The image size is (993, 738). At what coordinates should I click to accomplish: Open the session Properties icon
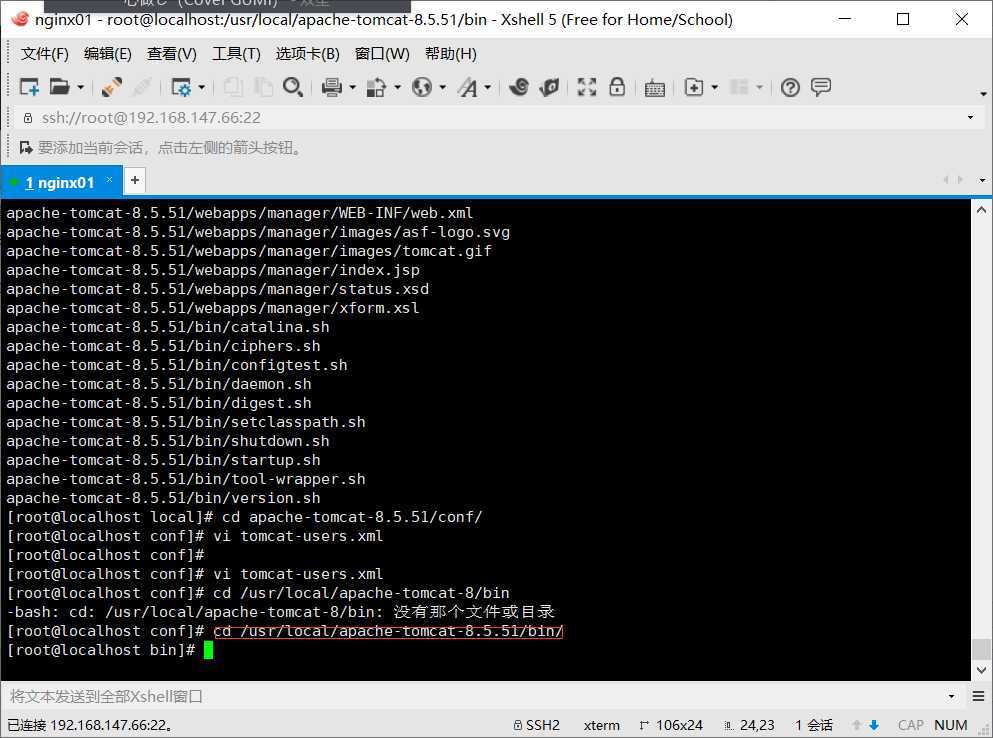click(181, 87)
